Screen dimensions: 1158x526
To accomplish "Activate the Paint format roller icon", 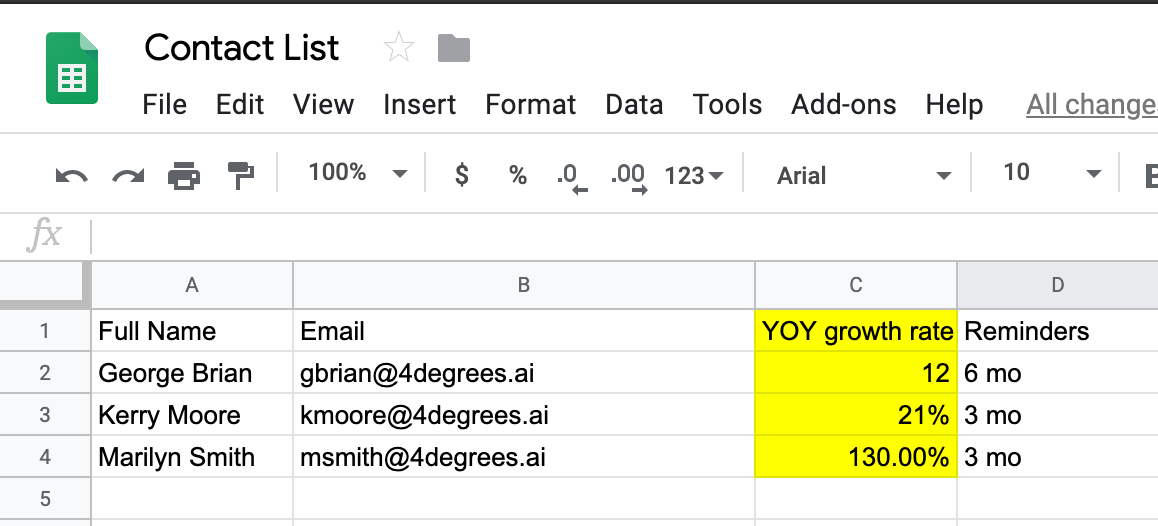I will click(241, 175).
